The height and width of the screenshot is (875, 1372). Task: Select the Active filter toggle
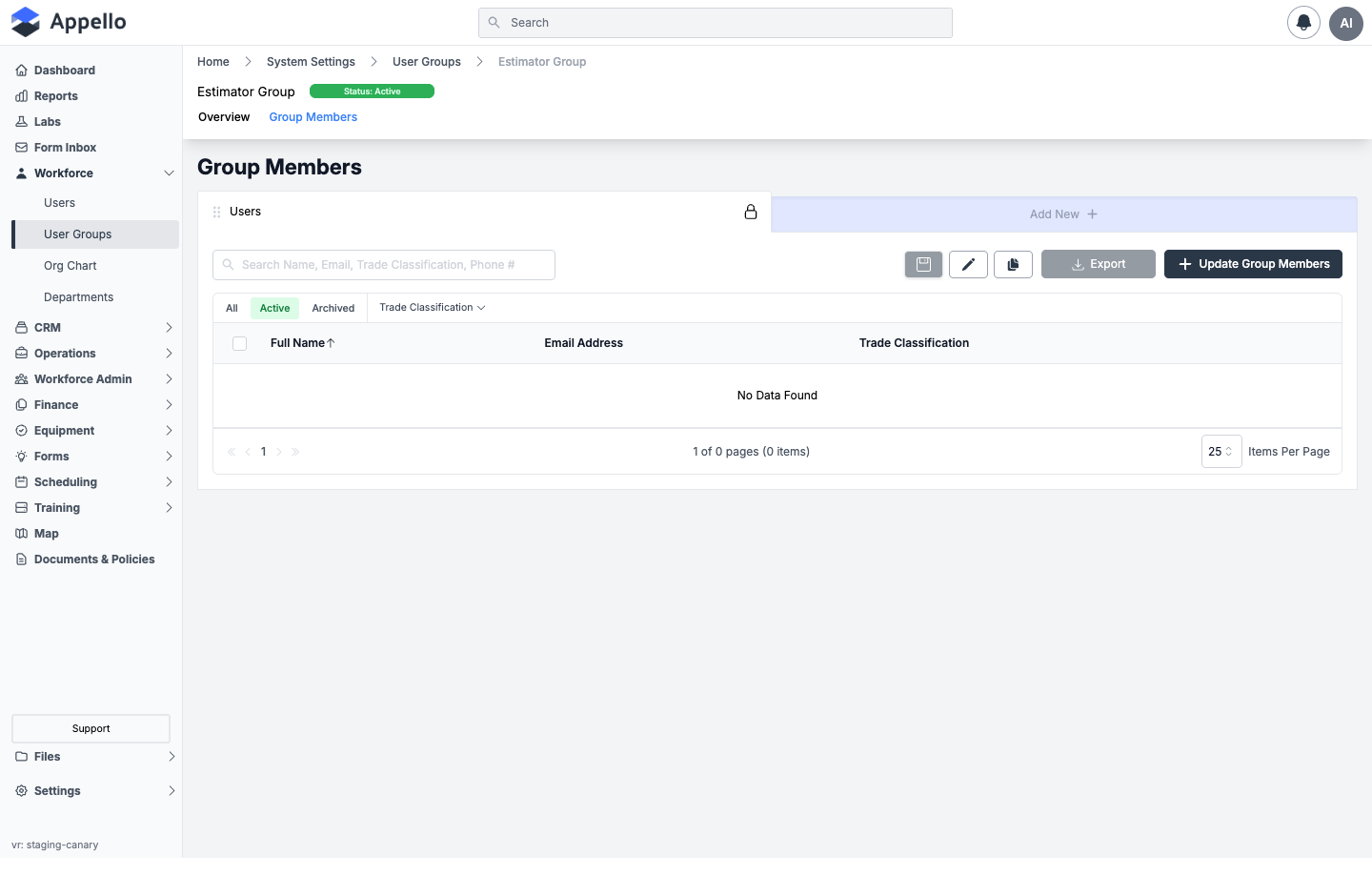[274, 308]
